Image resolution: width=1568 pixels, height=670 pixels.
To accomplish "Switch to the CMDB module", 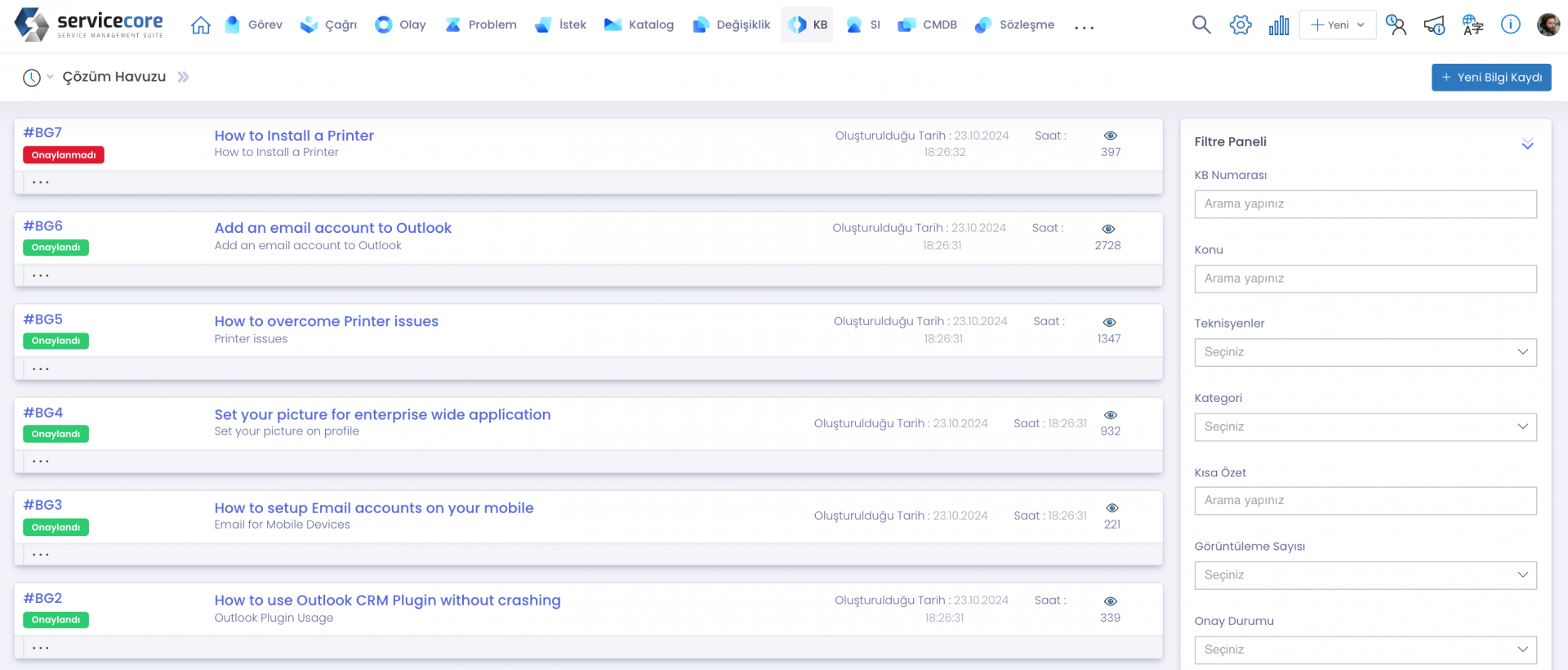I will (927, 25).
